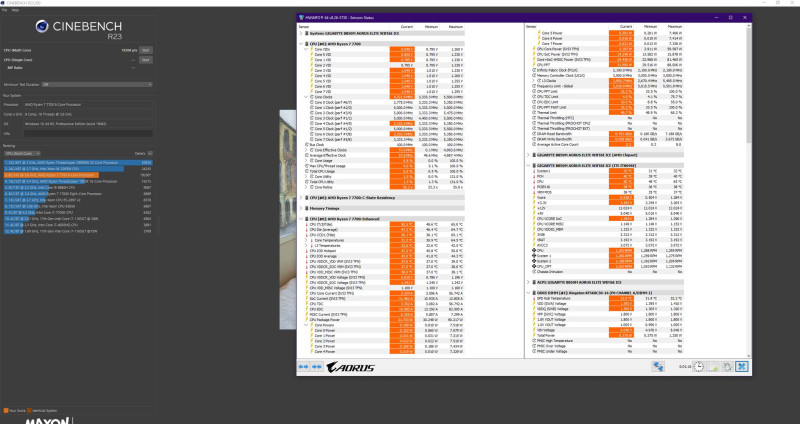Screen dimensions: 800x424
Task: Expand Core Usage subtree
Action: tap(306, 161)
